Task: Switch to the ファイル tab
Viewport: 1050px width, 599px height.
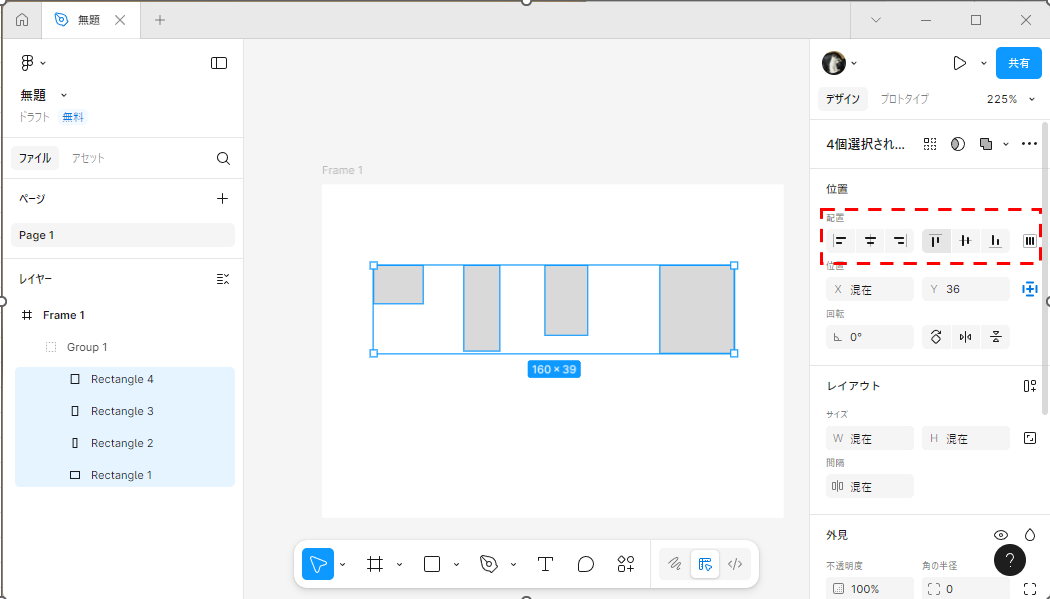Action: (35, 159)
